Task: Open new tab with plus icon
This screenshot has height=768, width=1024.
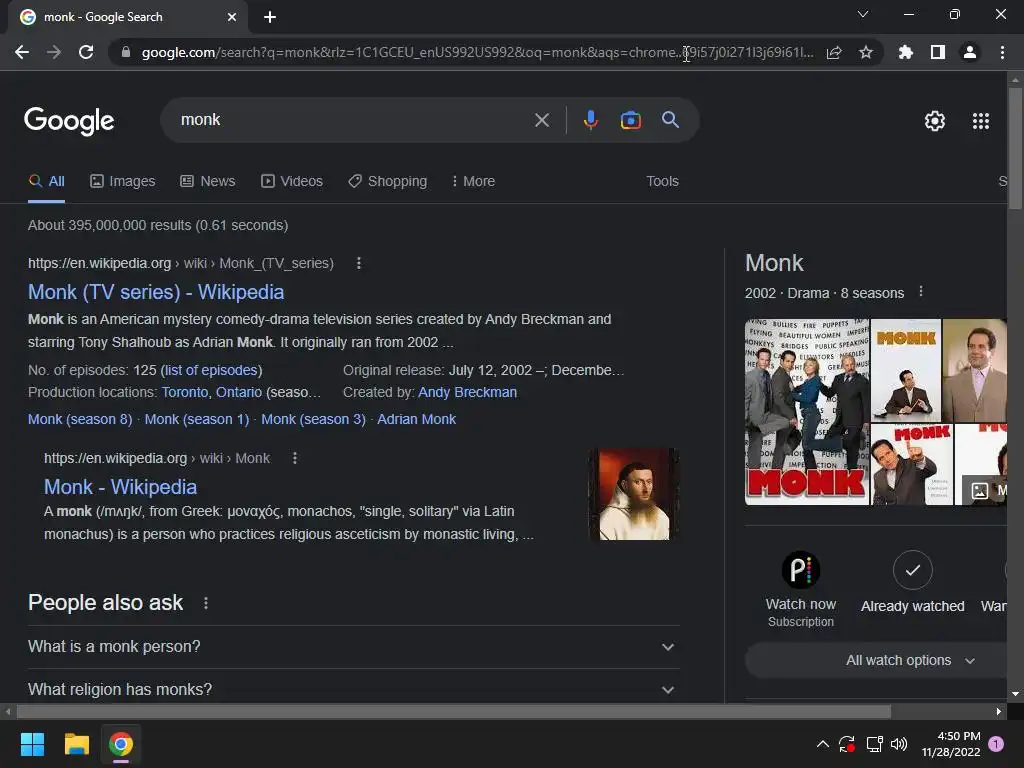Action: click(270, 17)
